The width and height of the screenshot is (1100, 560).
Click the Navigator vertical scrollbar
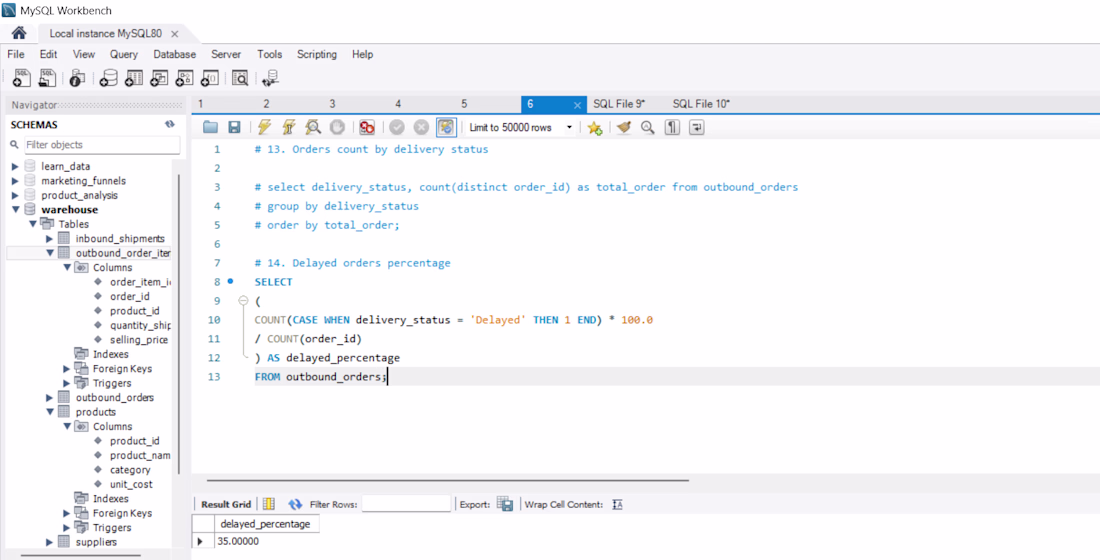tap(180, 326)
